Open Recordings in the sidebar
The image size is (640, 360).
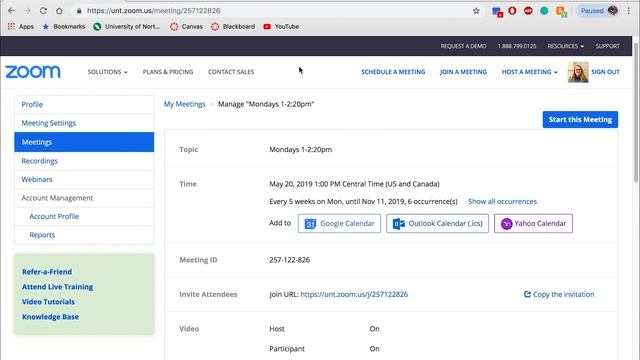84,161
